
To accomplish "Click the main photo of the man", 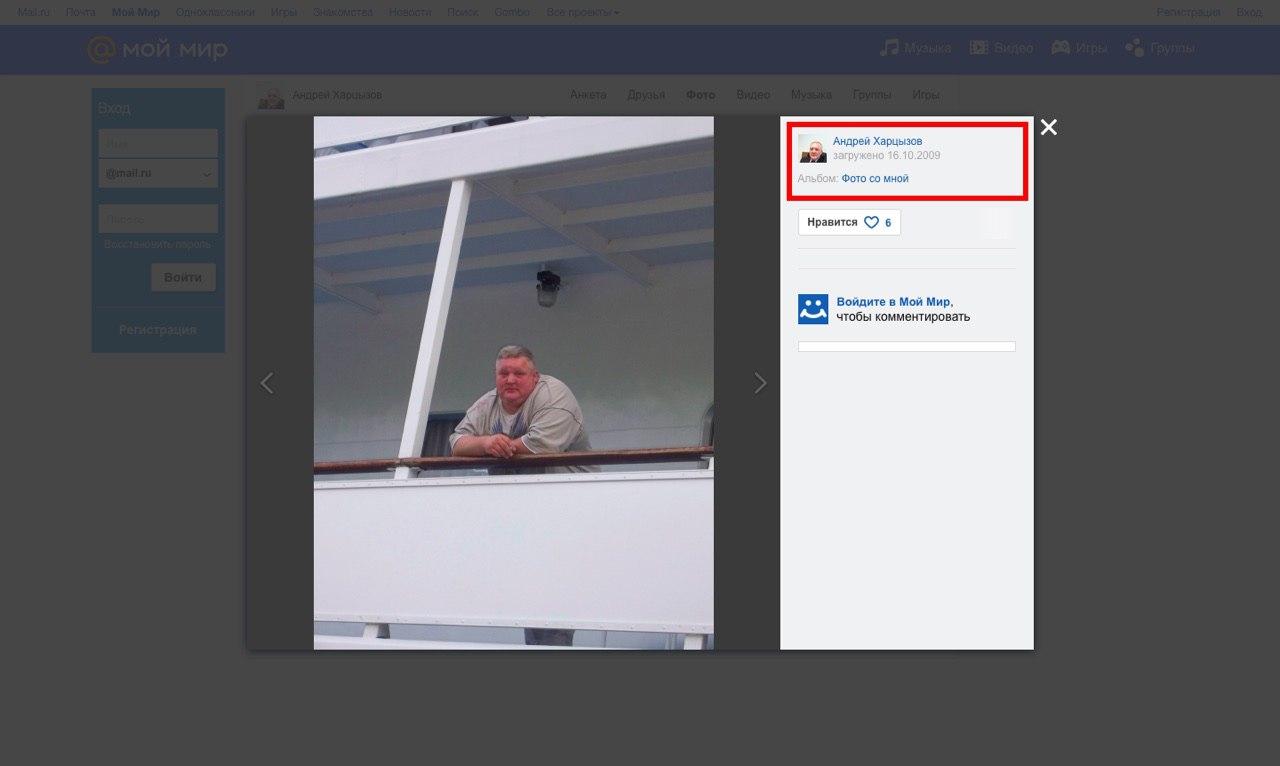I will pyautogui.click(x=514, y=383).
